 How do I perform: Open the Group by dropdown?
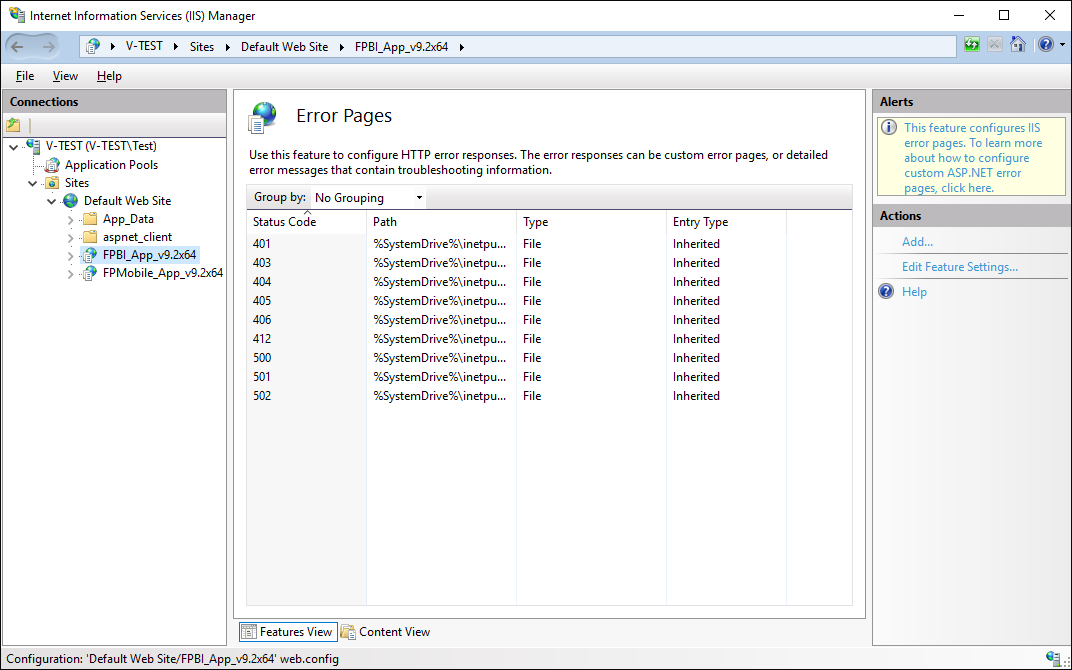click(x=368, y=198)
